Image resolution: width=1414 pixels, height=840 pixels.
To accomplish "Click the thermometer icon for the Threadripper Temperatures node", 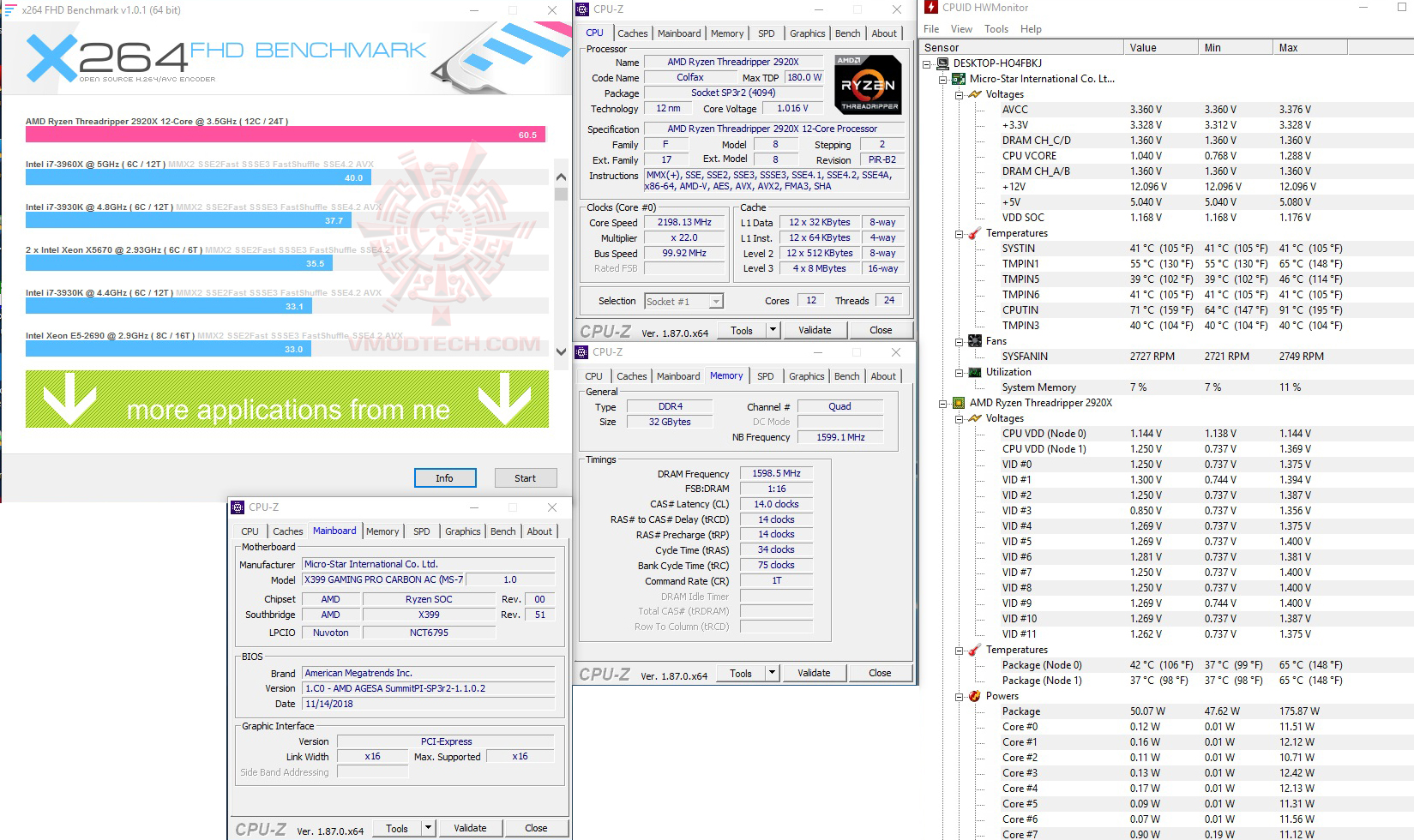I will pyautogui.click(x=975, y=650).
